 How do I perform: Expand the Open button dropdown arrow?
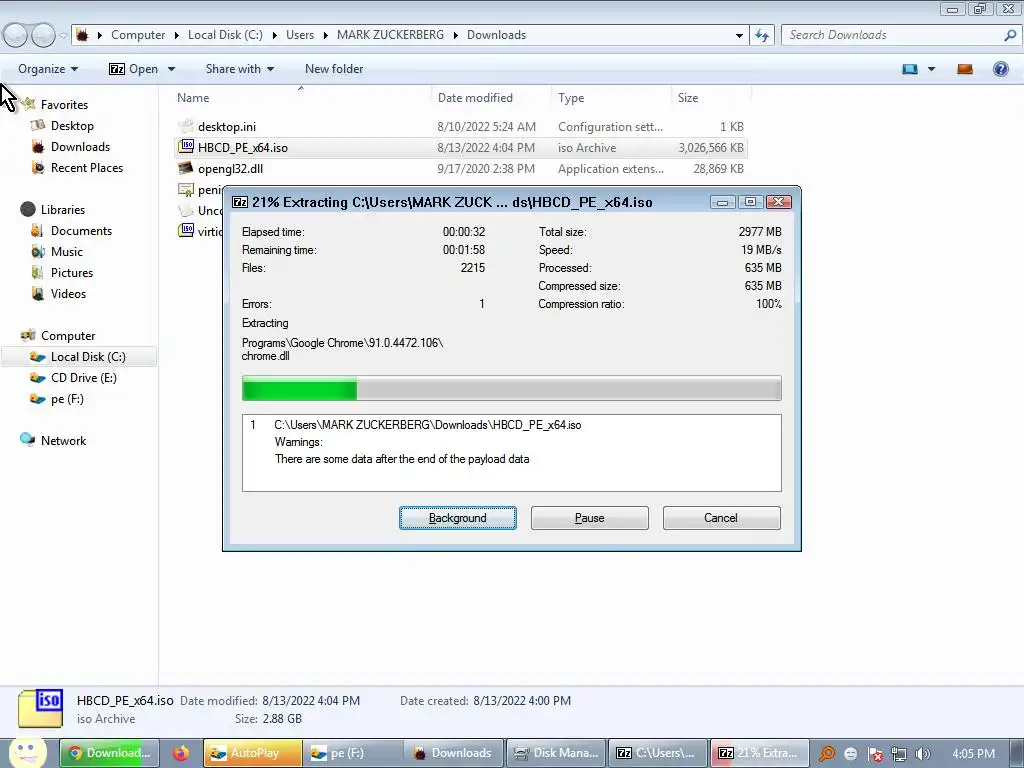pos(172,69)
